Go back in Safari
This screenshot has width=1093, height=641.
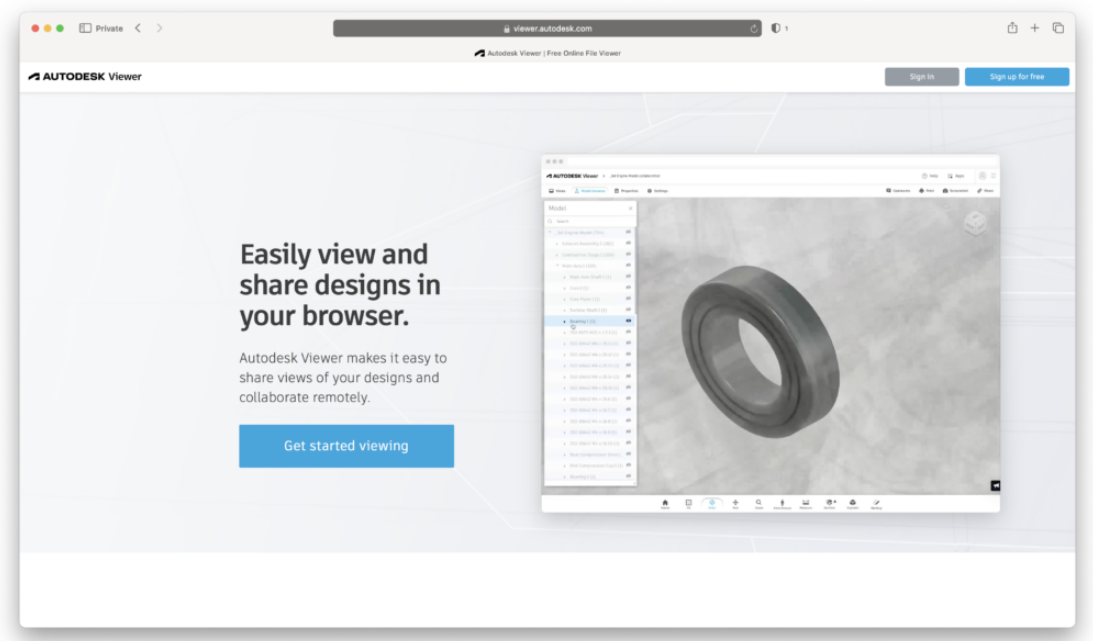click(x=138, y=28)
